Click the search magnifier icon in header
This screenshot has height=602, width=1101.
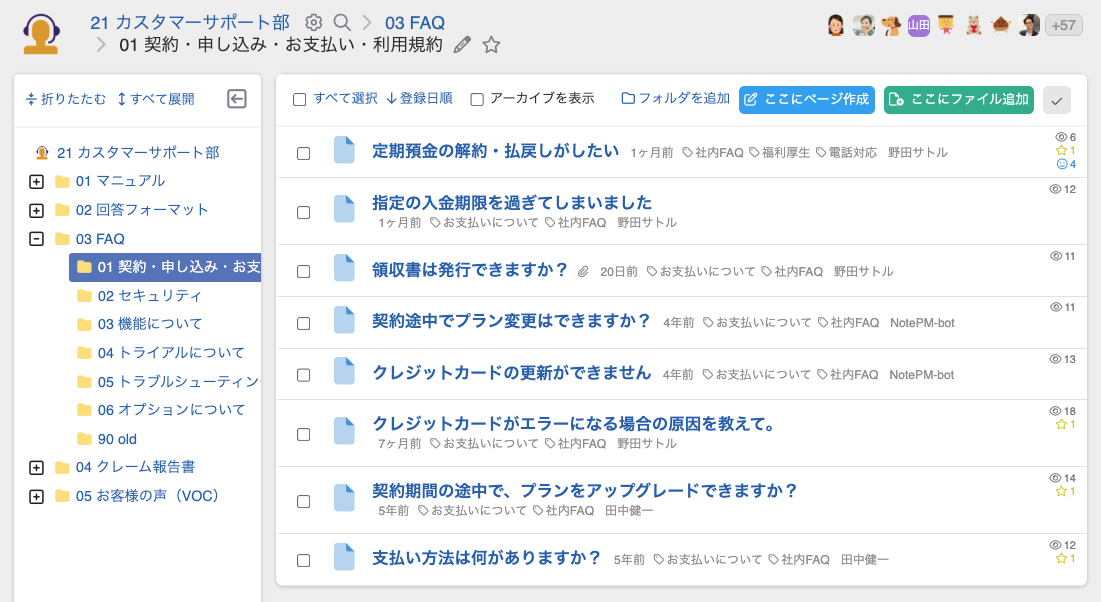click(342, 23)
